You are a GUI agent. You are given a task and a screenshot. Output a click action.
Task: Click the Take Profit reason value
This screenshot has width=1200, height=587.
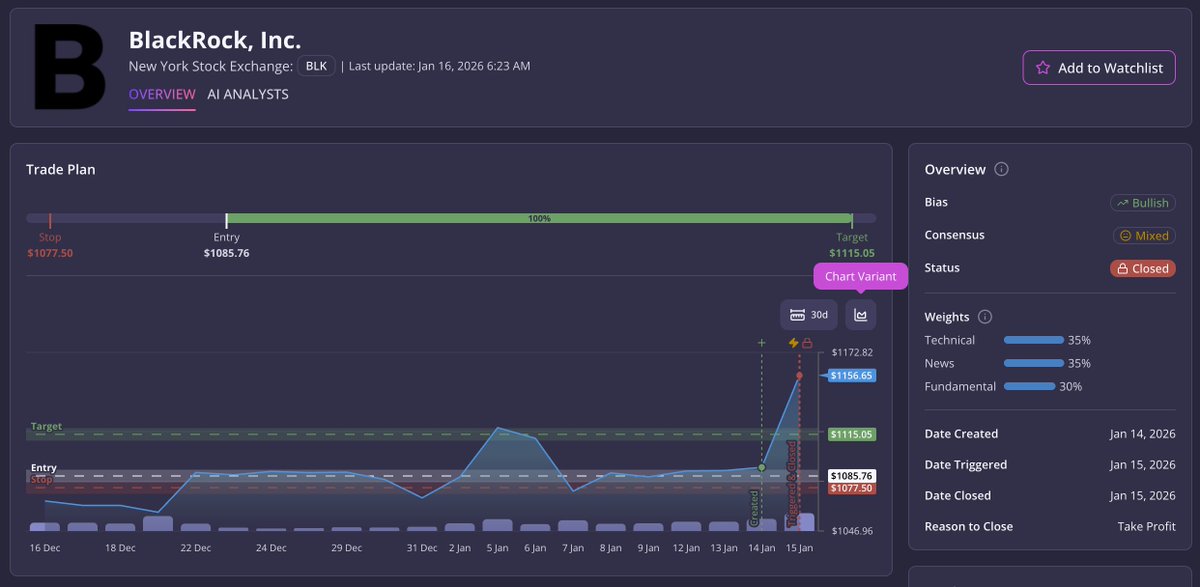click(1146, 526)
